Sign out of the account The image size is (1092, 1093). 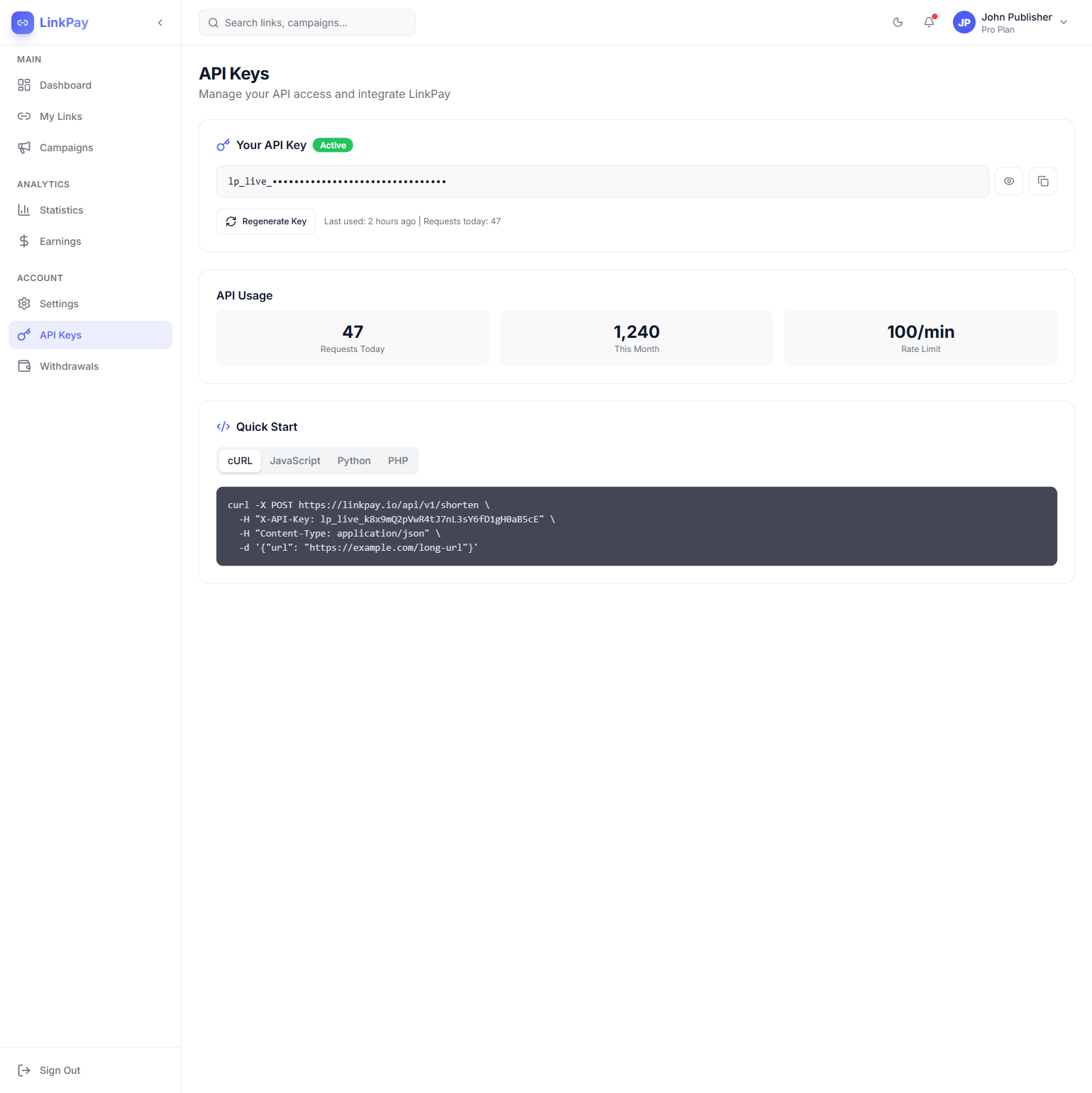point(90,1070)
